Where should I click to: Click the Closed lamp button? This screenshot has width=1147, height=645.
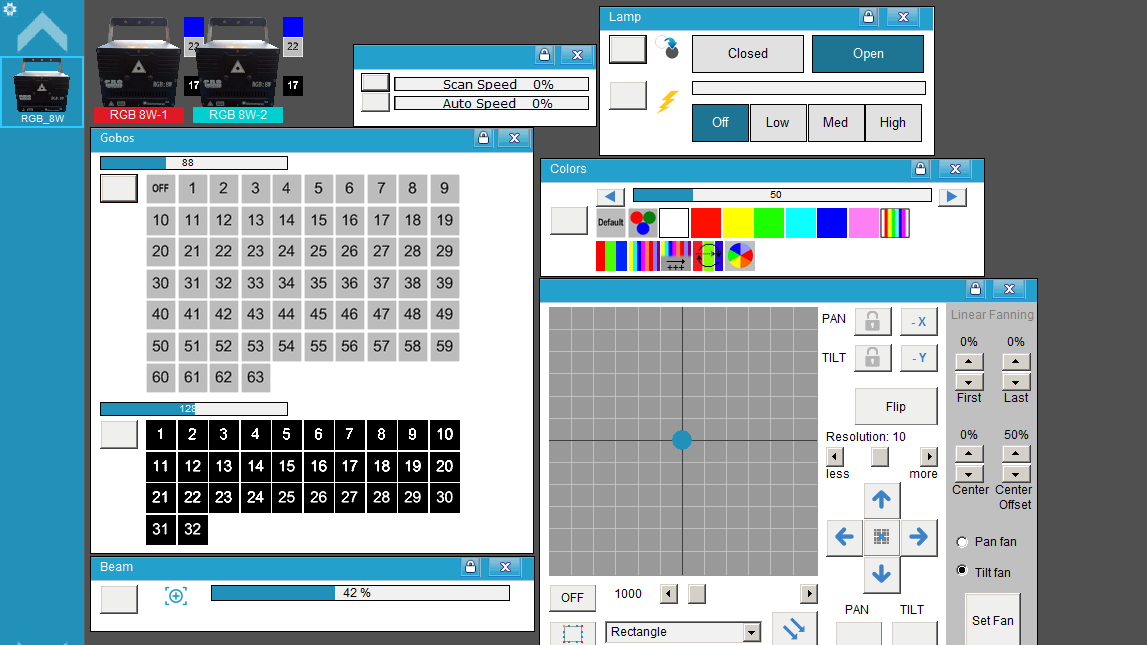748,53
